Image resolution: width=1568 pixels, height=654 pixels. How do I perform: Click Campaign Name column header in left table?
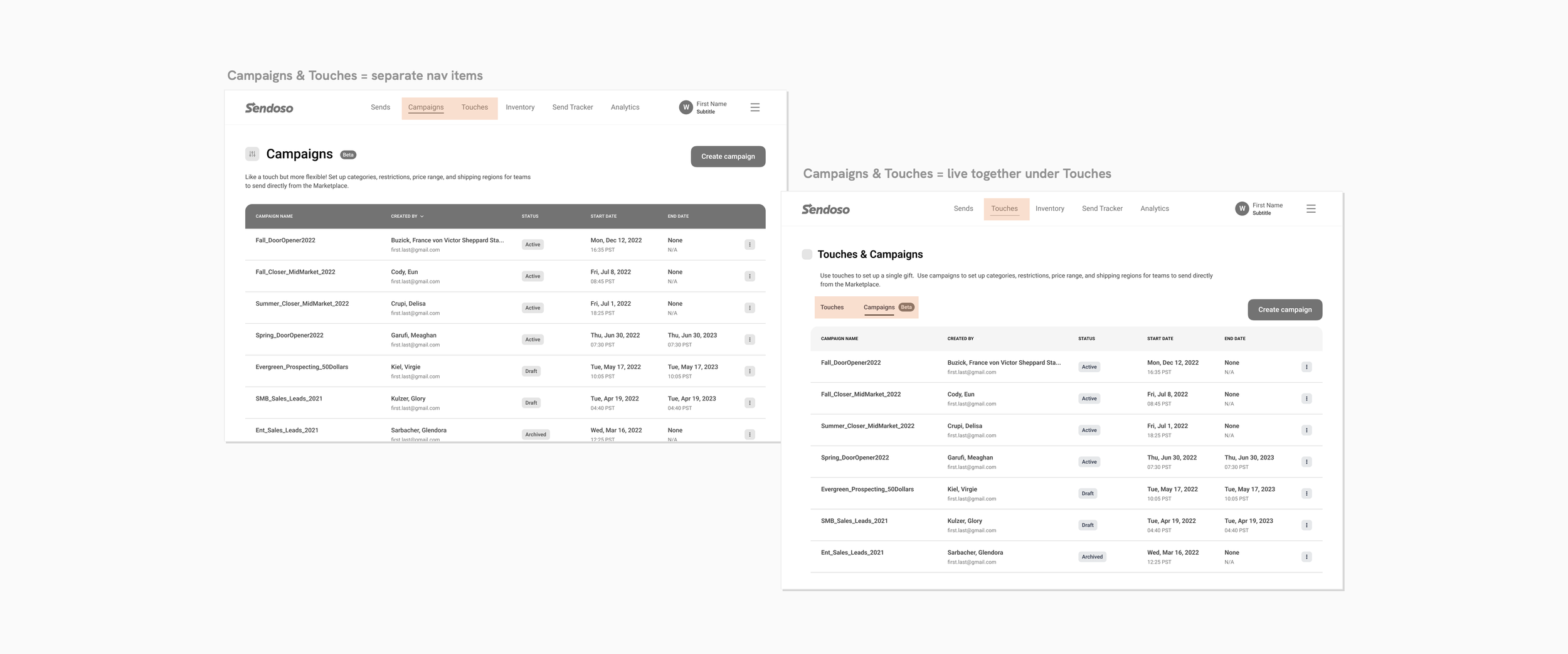pyautogui.click(x=274, y=217)
